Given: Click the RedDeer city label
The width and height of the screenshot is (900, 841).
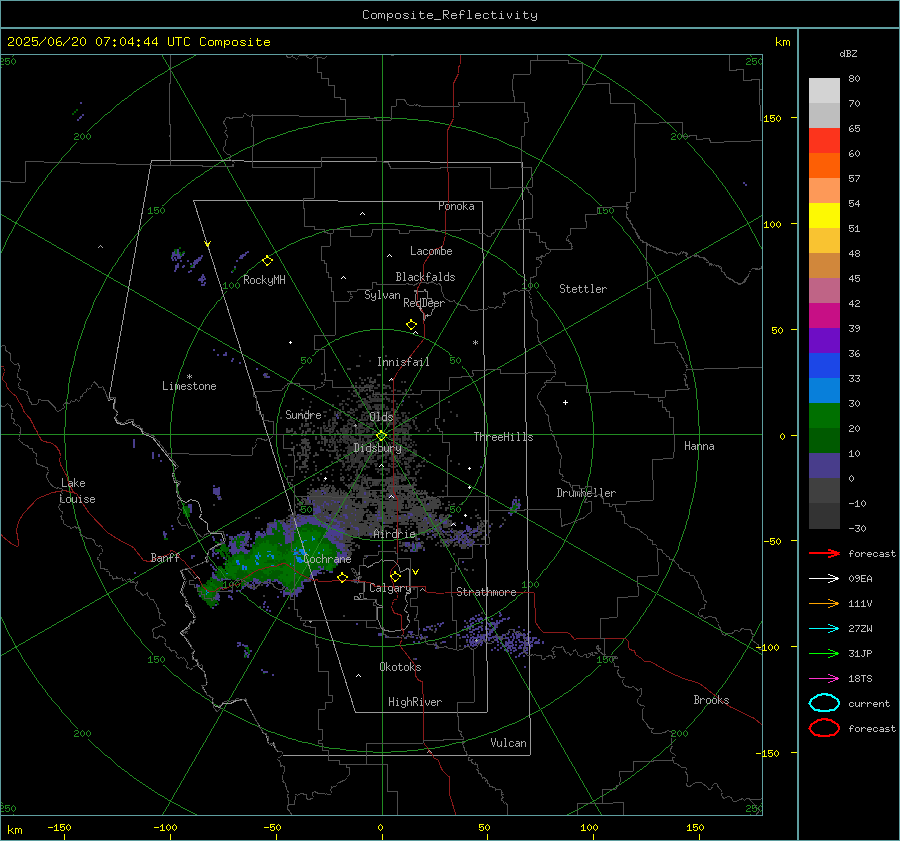Looking at the screenshot, I should point(424,303).
